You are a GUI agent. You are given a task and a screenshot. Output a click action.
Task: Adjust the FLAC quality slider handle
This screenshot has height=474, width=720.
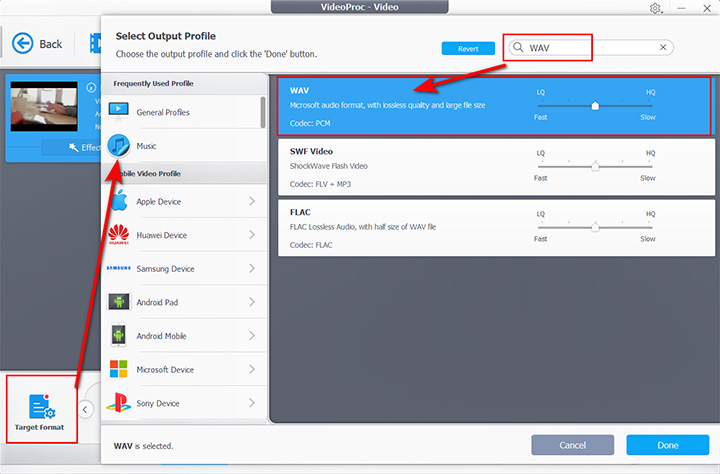click(x=595, y=227)
